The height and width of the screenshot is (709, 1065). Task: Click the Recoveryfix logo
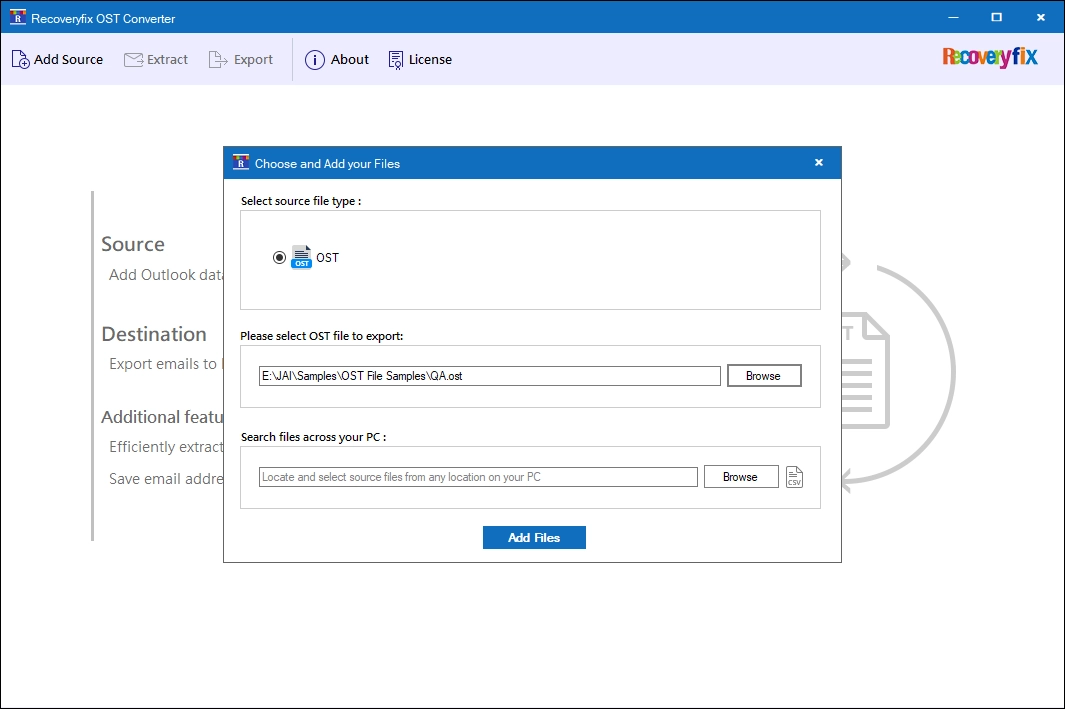(x=990, y=57)
